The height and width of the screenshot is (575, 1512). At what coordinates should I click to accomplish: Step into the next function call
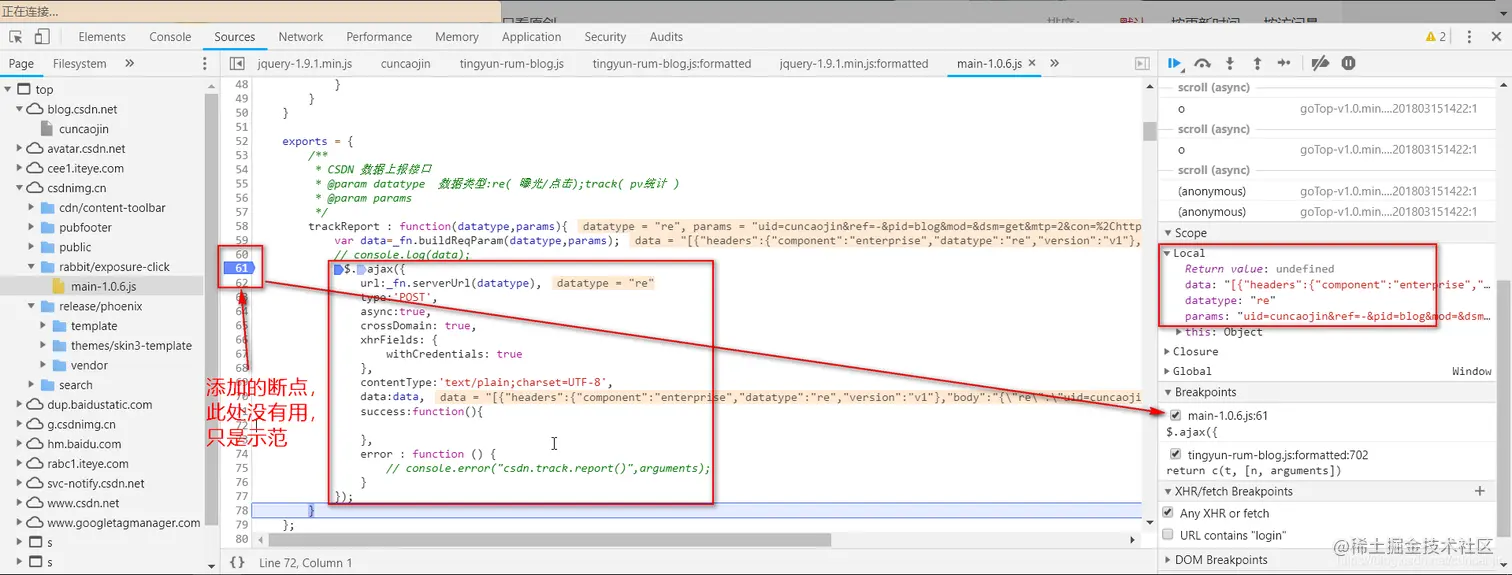tap(1230, 63)
